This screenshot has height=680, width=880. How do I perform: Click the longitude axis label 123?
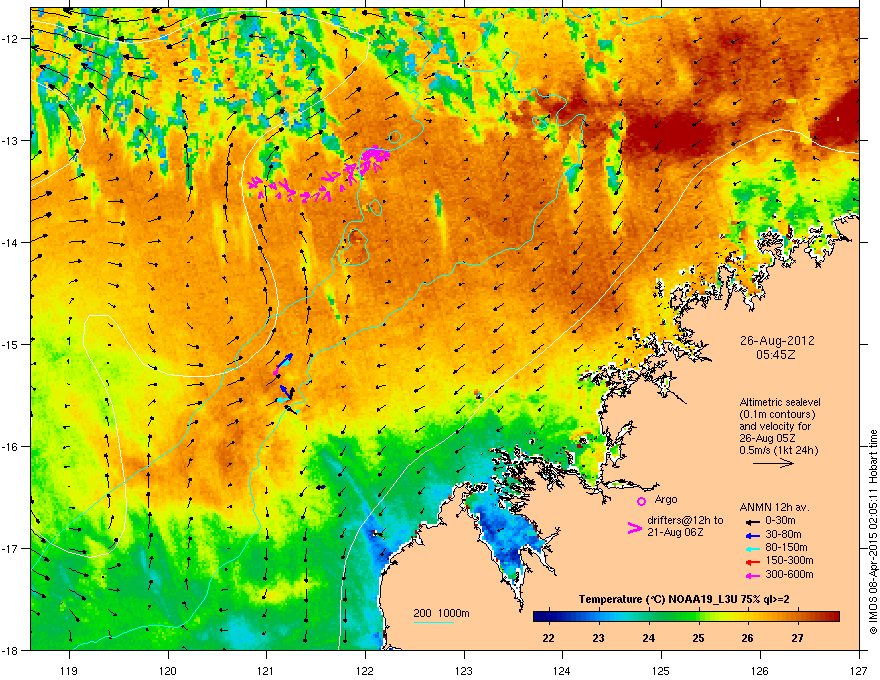coord(464,670)
